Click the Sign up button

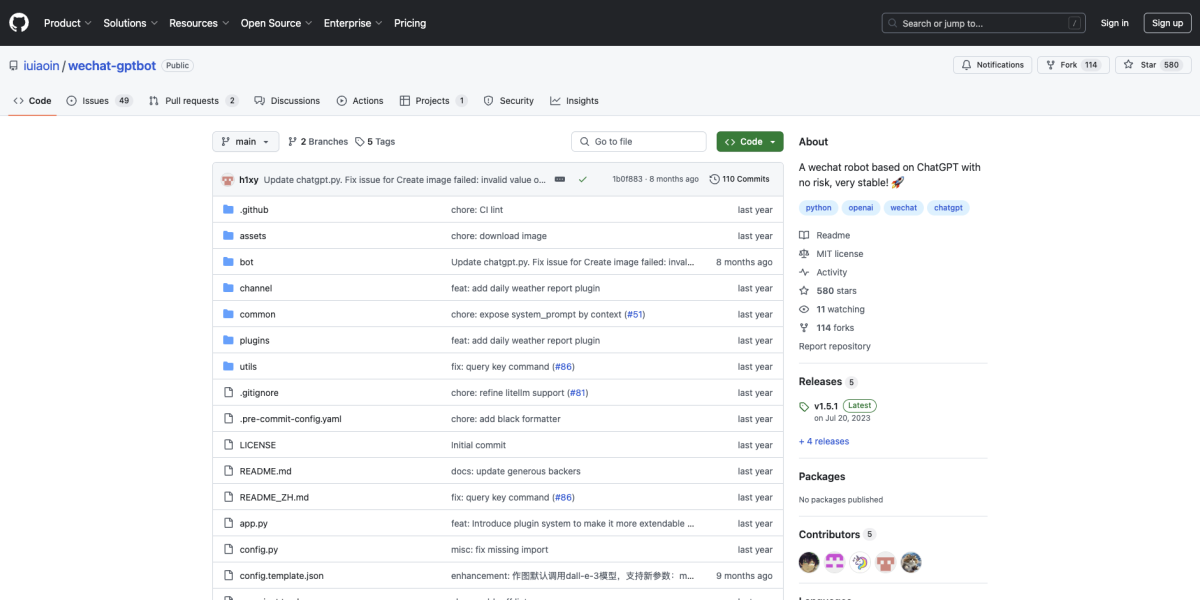(1167, 23)
